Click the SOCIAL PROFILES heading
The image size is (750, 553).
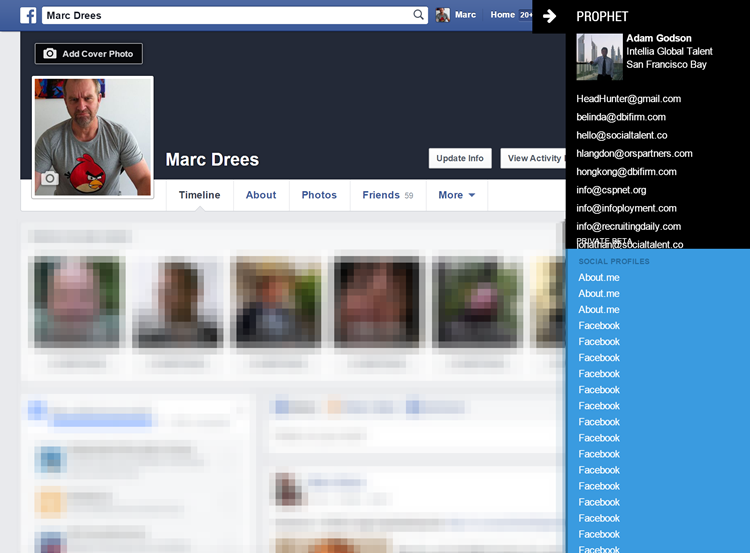[x=614, y=261]
